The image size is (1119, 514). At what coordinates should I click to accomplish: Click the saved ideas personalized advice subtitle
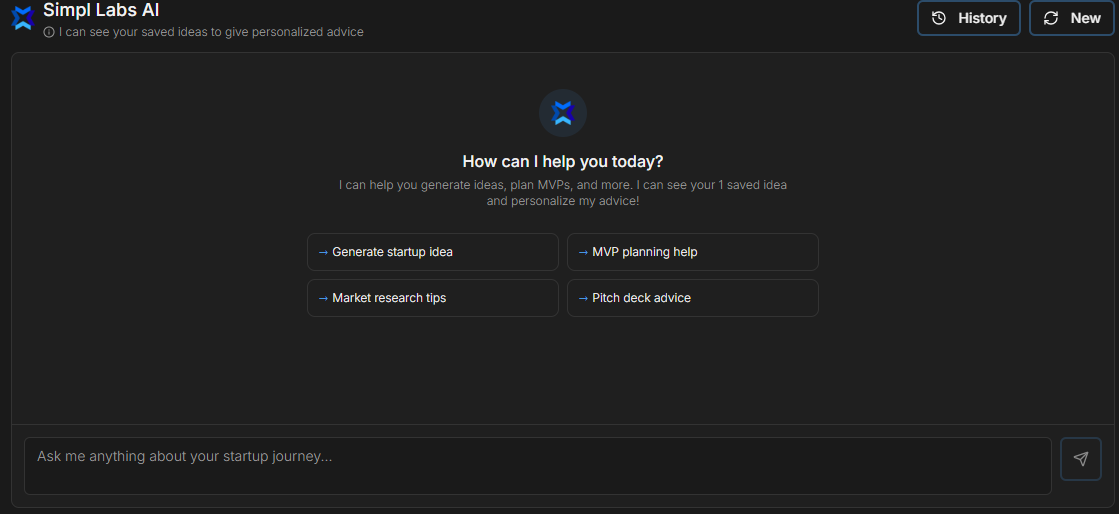pyautogui.click(x=211, y=32)
